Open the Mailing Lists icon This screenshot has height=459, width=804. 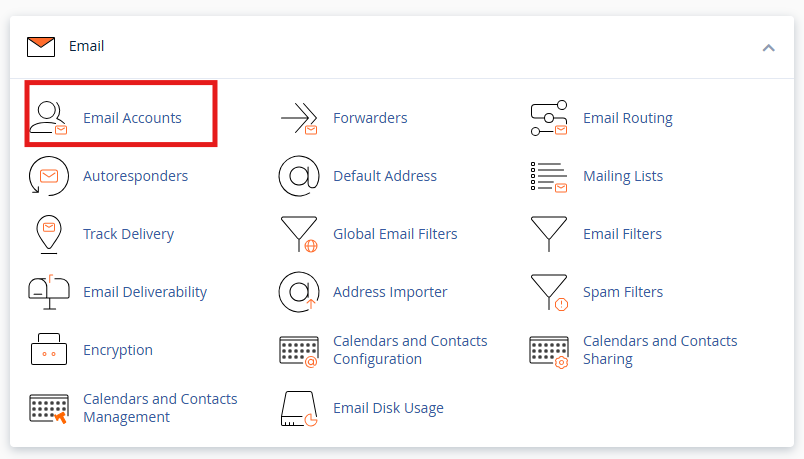pos(548,176)
